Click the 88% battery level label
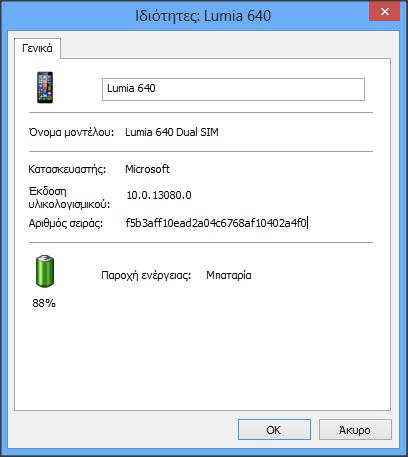Screen dimensions: 408x457 coord(44,303)
